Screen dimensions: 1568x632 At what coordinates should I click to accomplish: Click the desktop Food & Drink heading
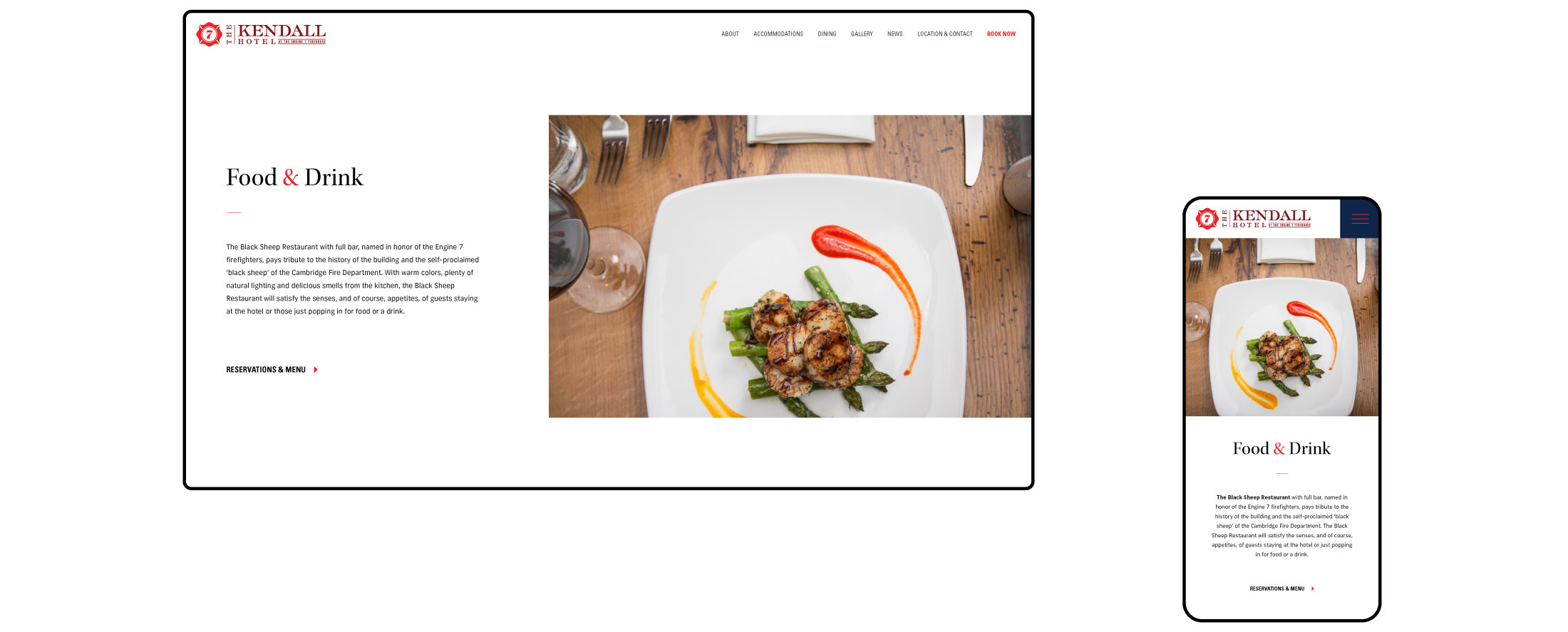(x=294, y=177)
